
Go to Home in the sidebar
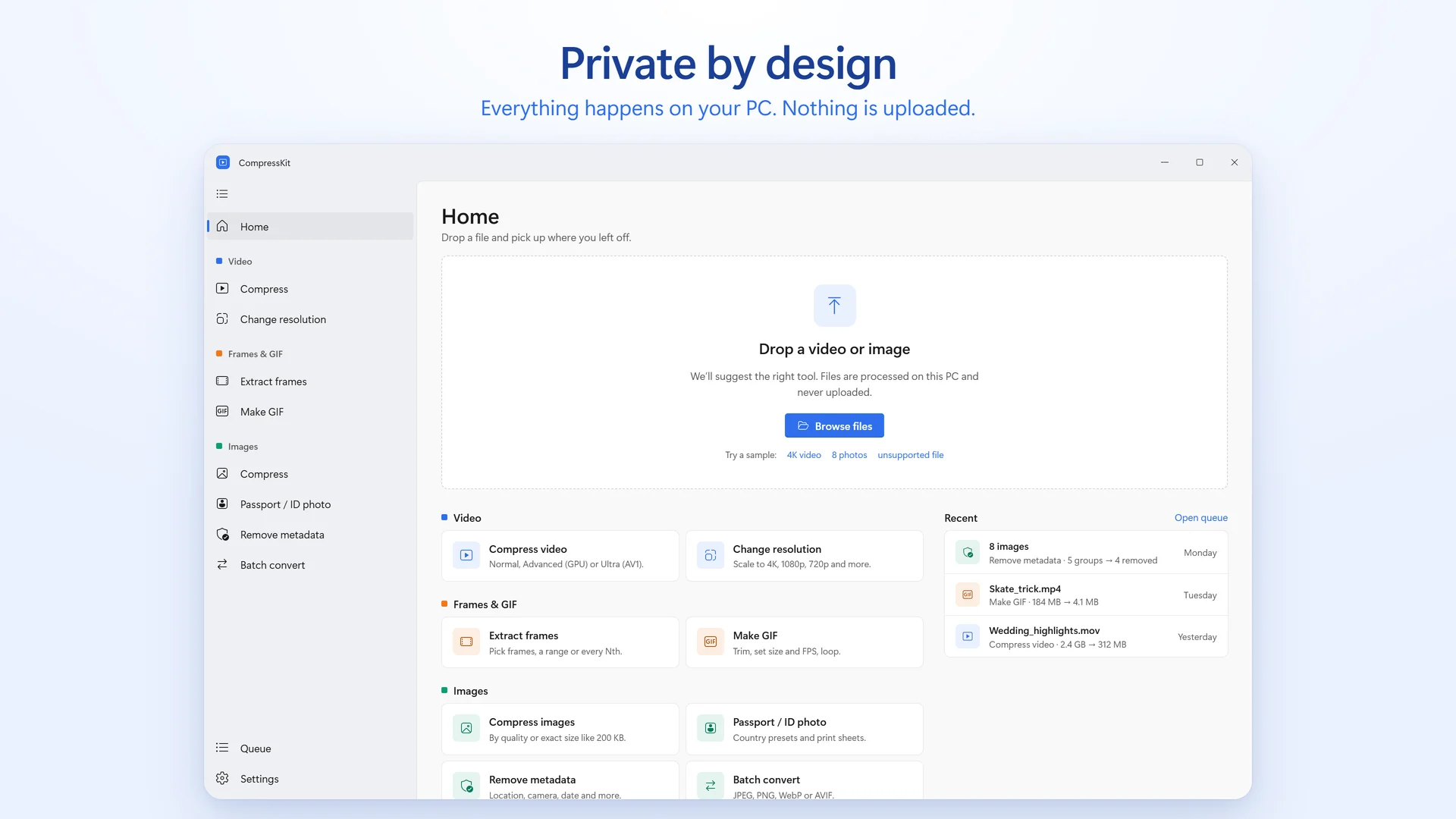point(310,226)
